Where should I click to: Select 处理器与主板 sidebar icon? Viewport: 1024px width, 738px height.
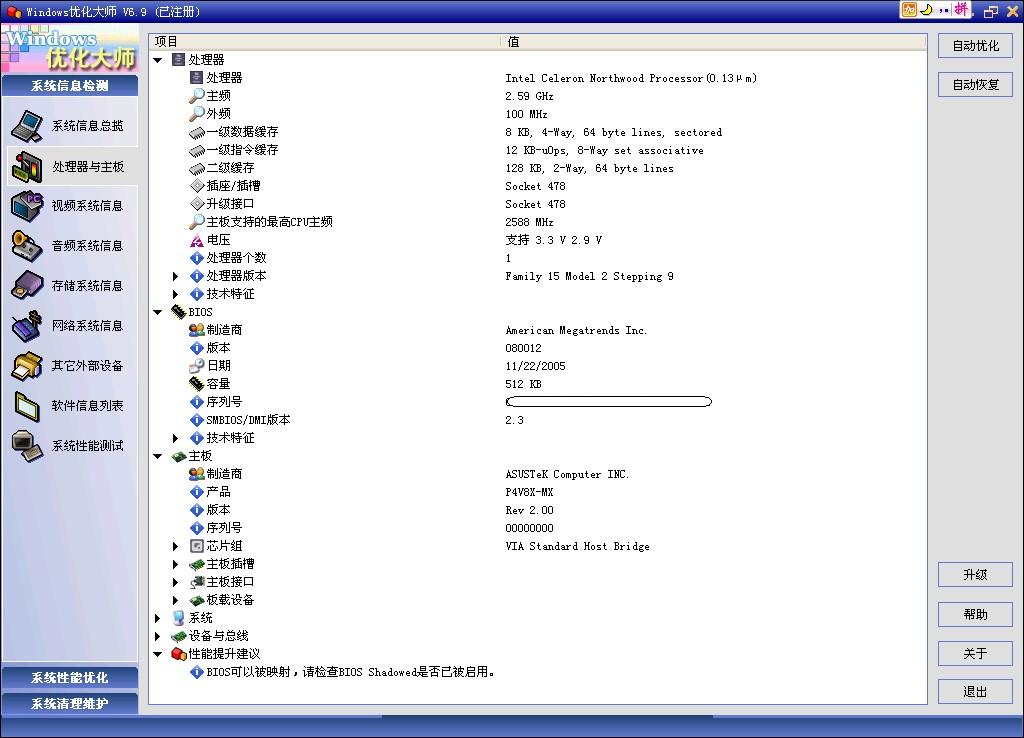pyautogui.click(x=27, y=167)
